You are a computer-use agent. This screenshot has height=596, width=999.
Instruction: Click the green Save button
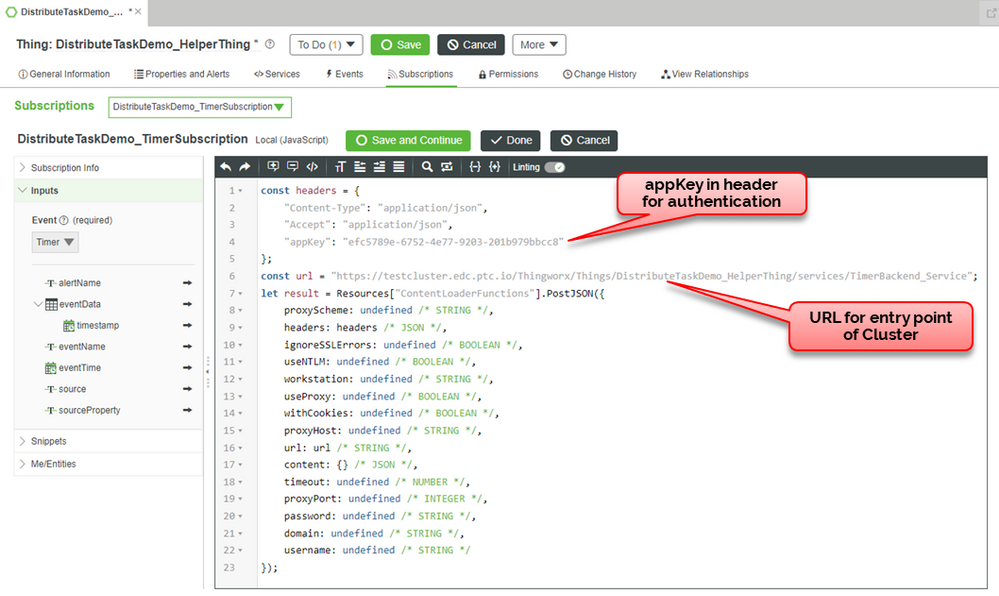click(401, 45)
